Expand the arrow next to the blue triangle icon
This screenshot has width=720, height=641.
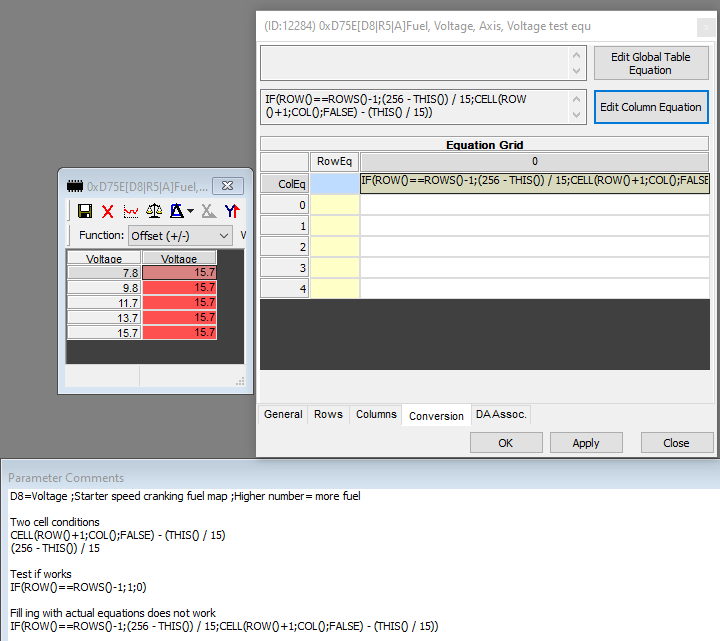click(190, 211)
